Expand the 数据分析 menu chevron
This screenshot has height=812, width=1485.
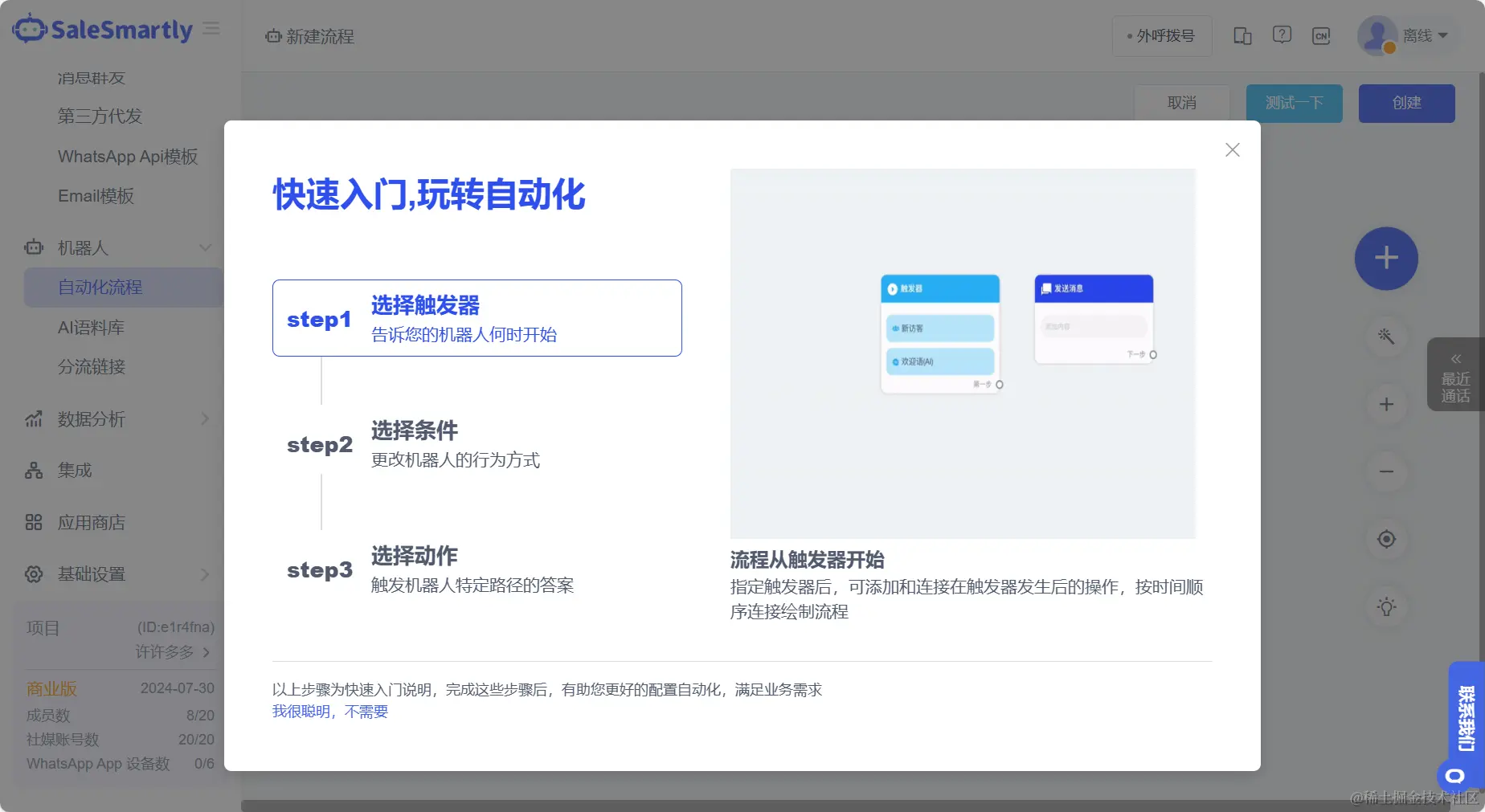205,419
